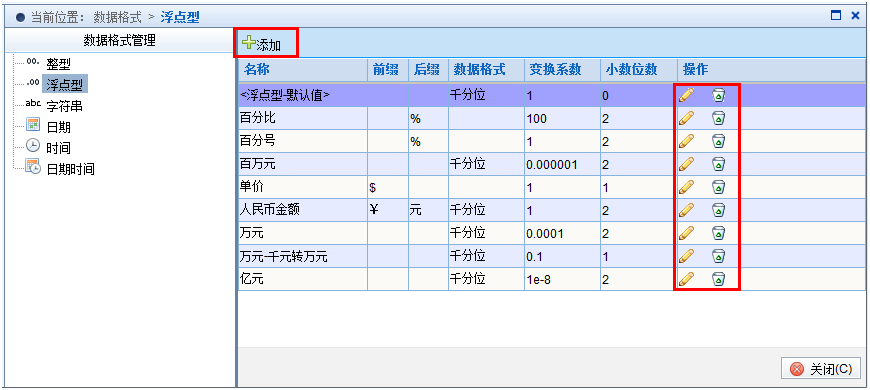The width and height of the screenshot is (870, 390).
Task: Click the edit pencil for 百分比 row
Action: coord(686,118)
